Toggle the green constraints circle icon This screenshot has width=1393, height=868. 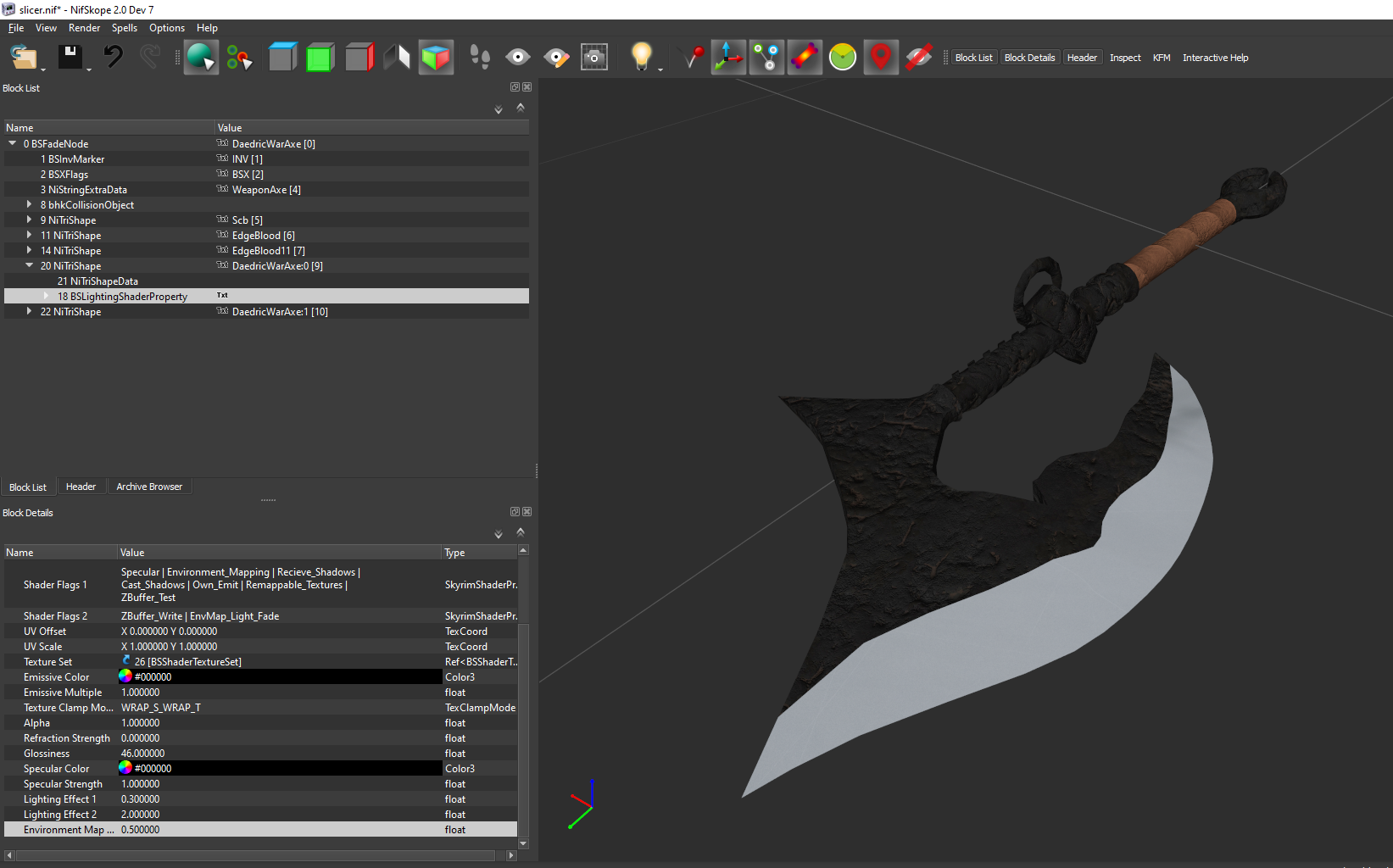pos(843,58)
